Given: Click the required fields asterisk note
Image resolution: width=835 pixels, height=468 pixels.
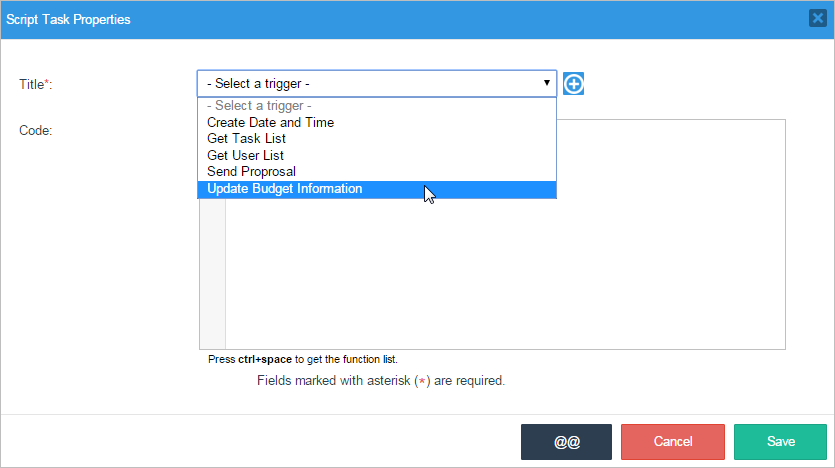Looking at the screenshot, I should coord(380,381).
